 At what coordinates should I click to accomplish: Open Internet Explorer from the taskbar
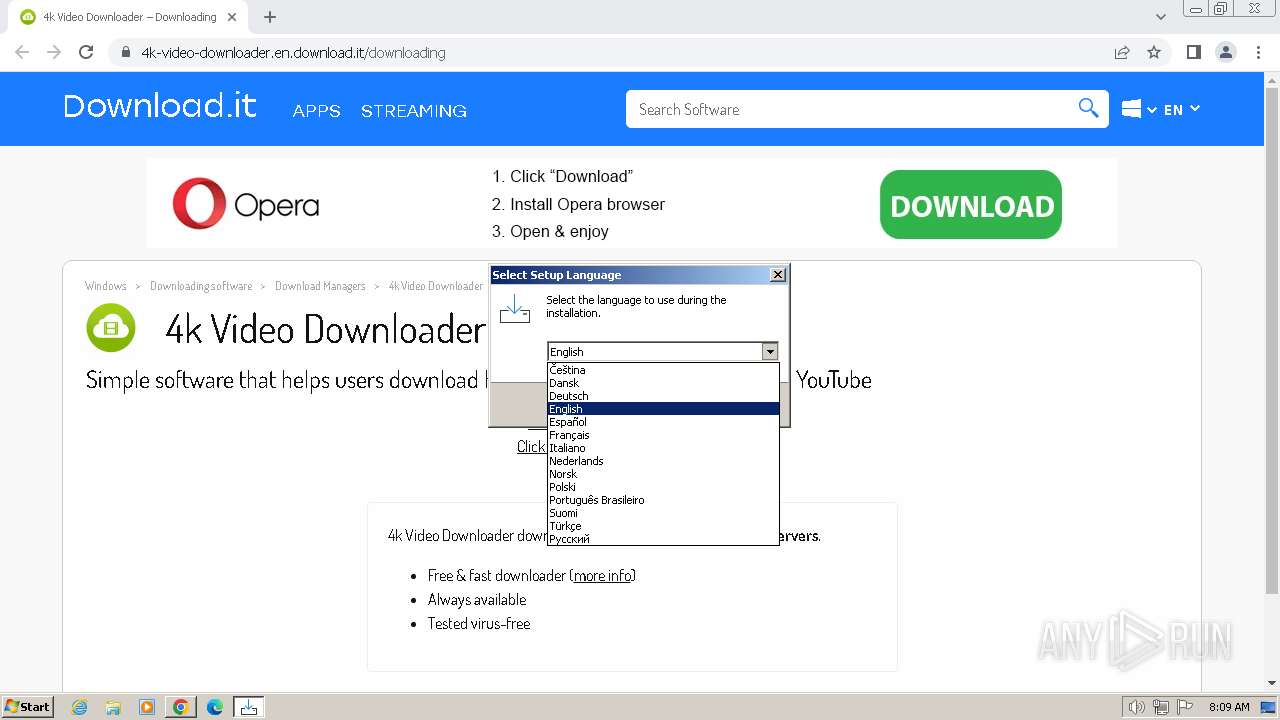(x=80, y=707)
